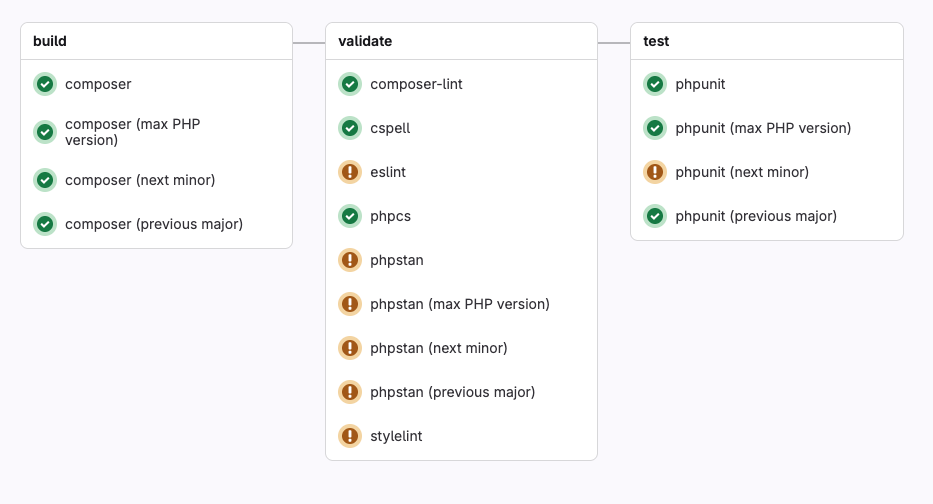This screenshot has height=504, width=933.
Task: Click the passed status icon for composer job
Action: click(x=45, y=84)
